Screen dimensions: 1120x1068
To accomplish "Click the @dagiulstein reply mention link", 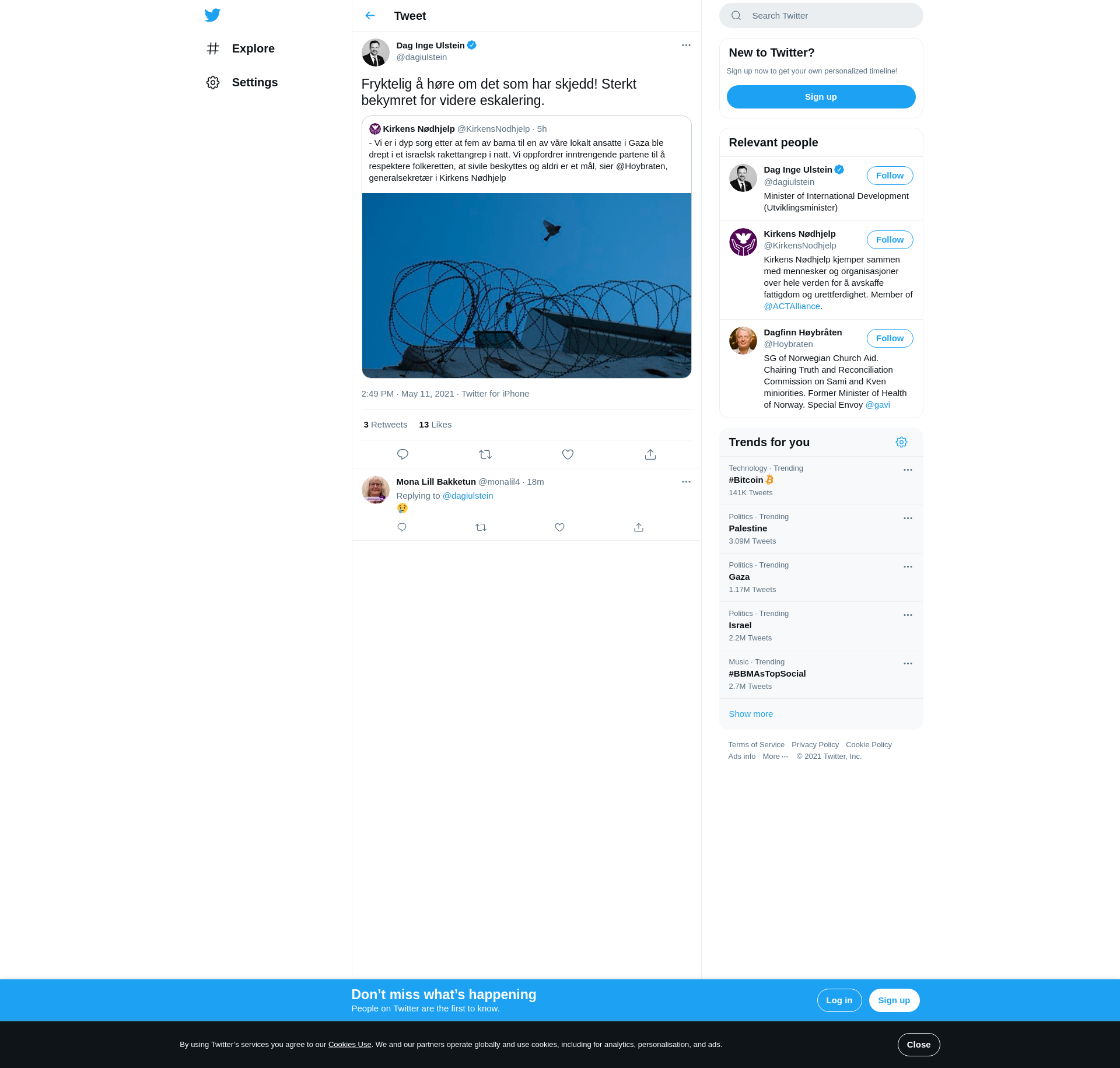I will pyautogui.click(x=468, y=496).
